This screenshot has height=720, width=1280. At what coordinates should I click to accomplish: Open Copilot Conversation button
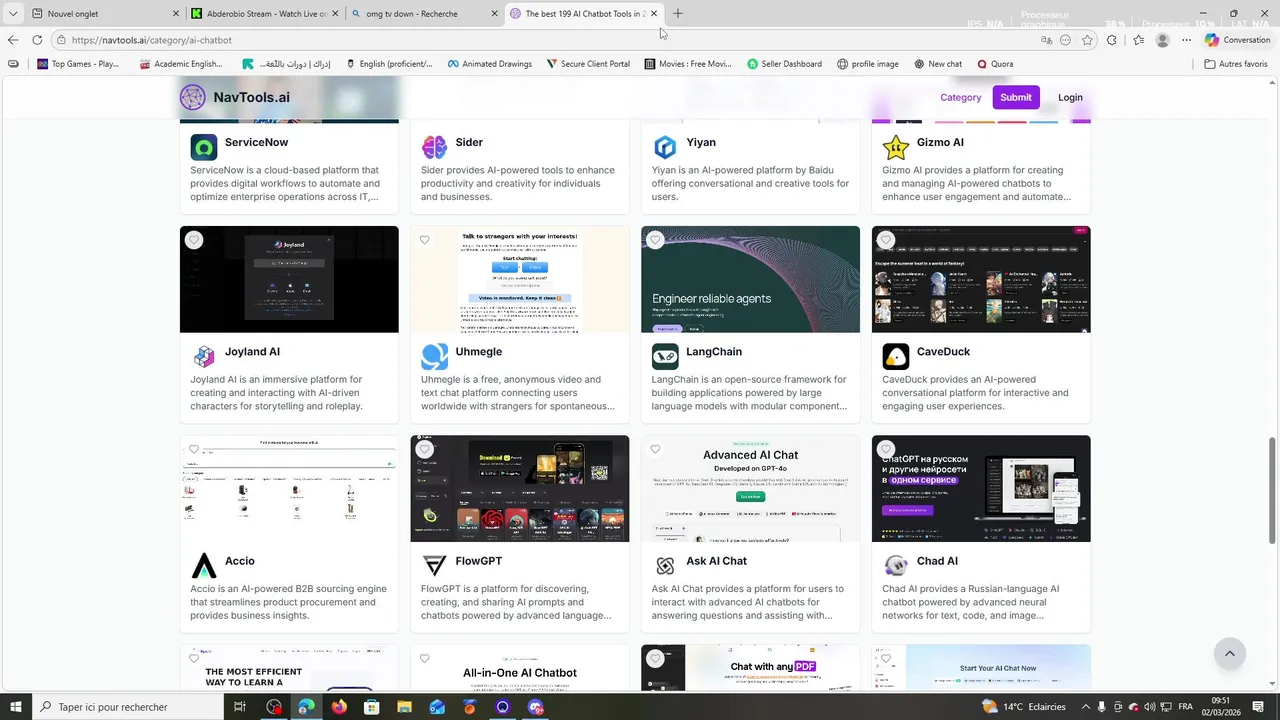[x=1237, y=40]
